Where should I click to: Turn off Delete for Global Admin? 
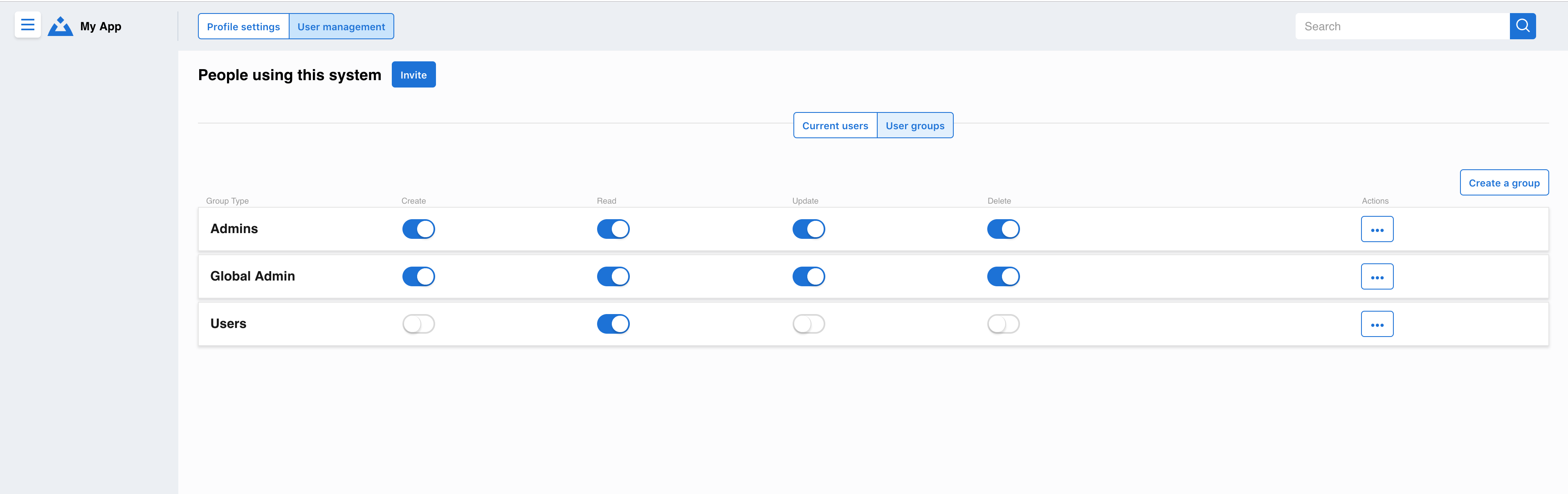tap(1003, 276)
